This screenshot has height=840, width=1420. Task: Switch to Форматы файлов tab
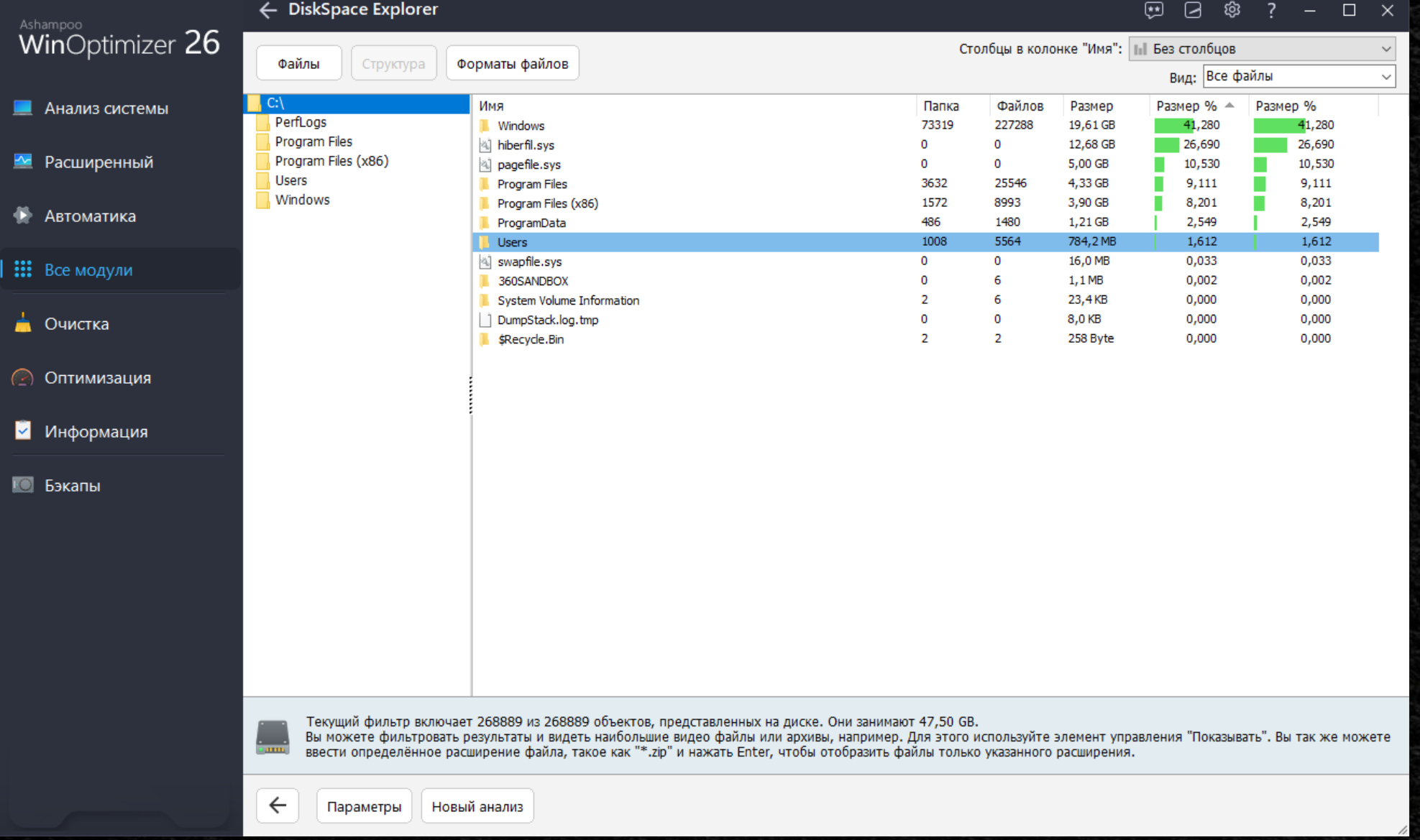[x=512, y=64]
